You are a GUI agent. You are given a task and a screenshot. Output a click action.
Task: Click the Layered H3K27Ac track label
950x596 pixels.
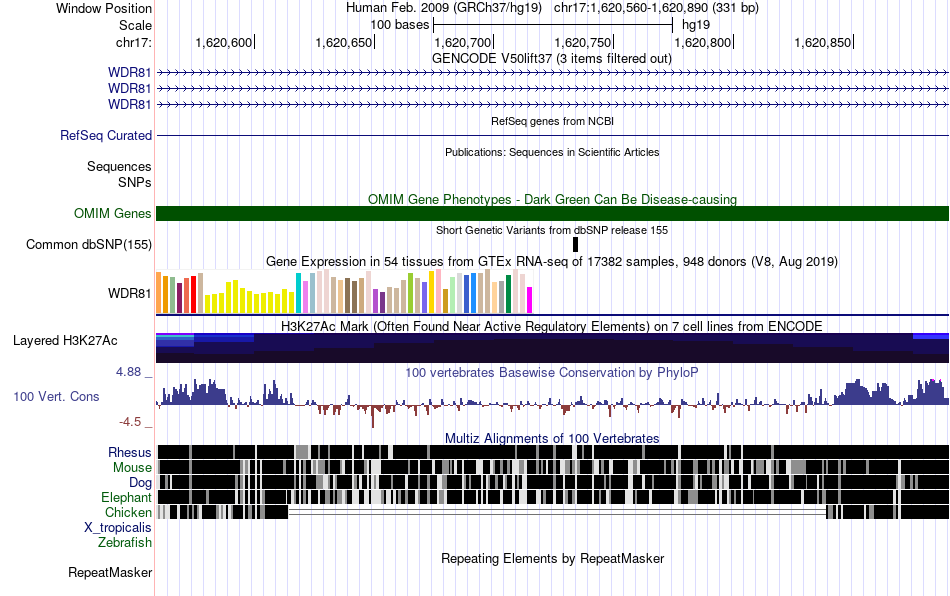(x=65, y=340)
